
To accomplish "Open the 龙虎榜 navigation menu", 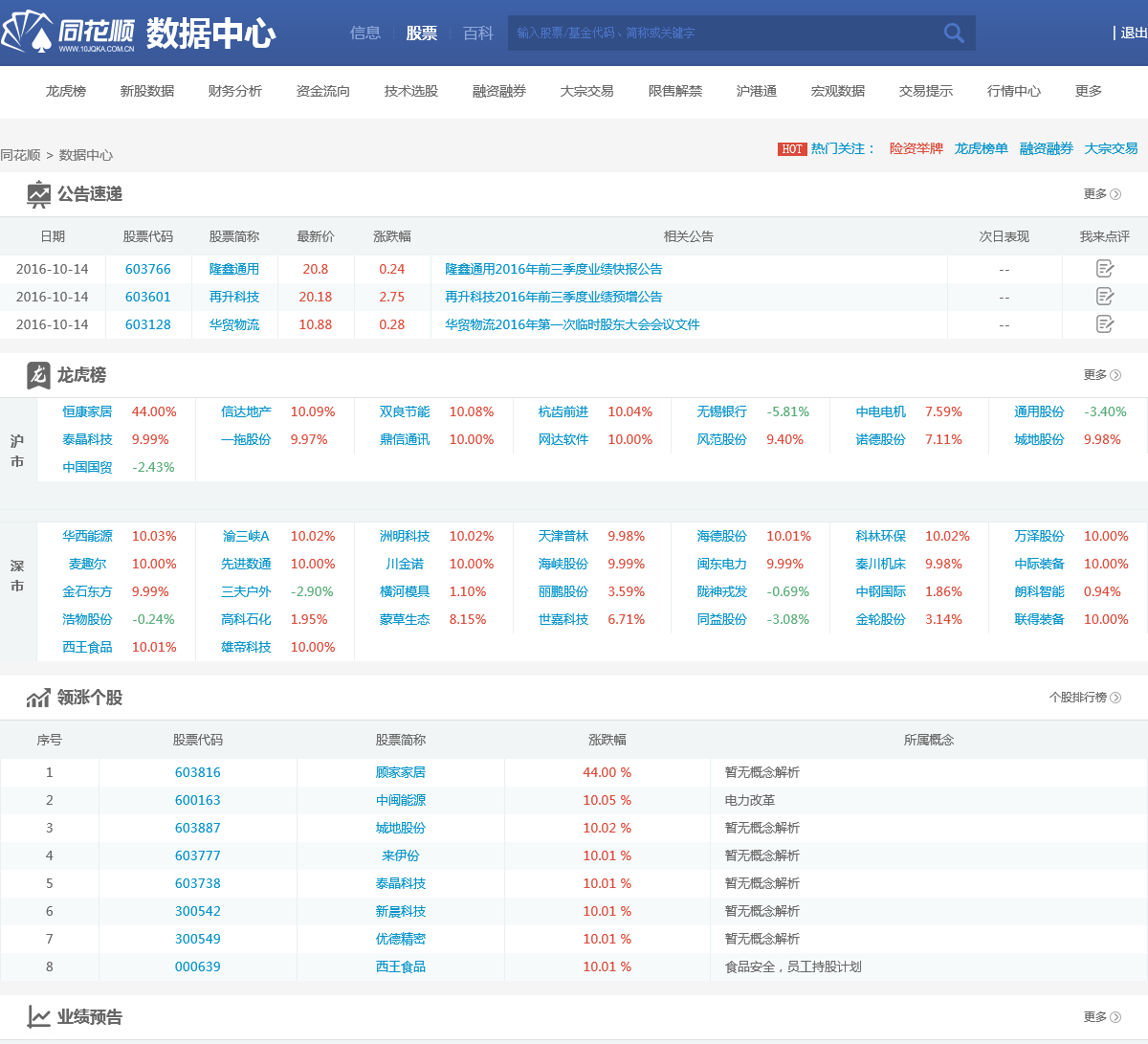I will [x=66, y=91].
